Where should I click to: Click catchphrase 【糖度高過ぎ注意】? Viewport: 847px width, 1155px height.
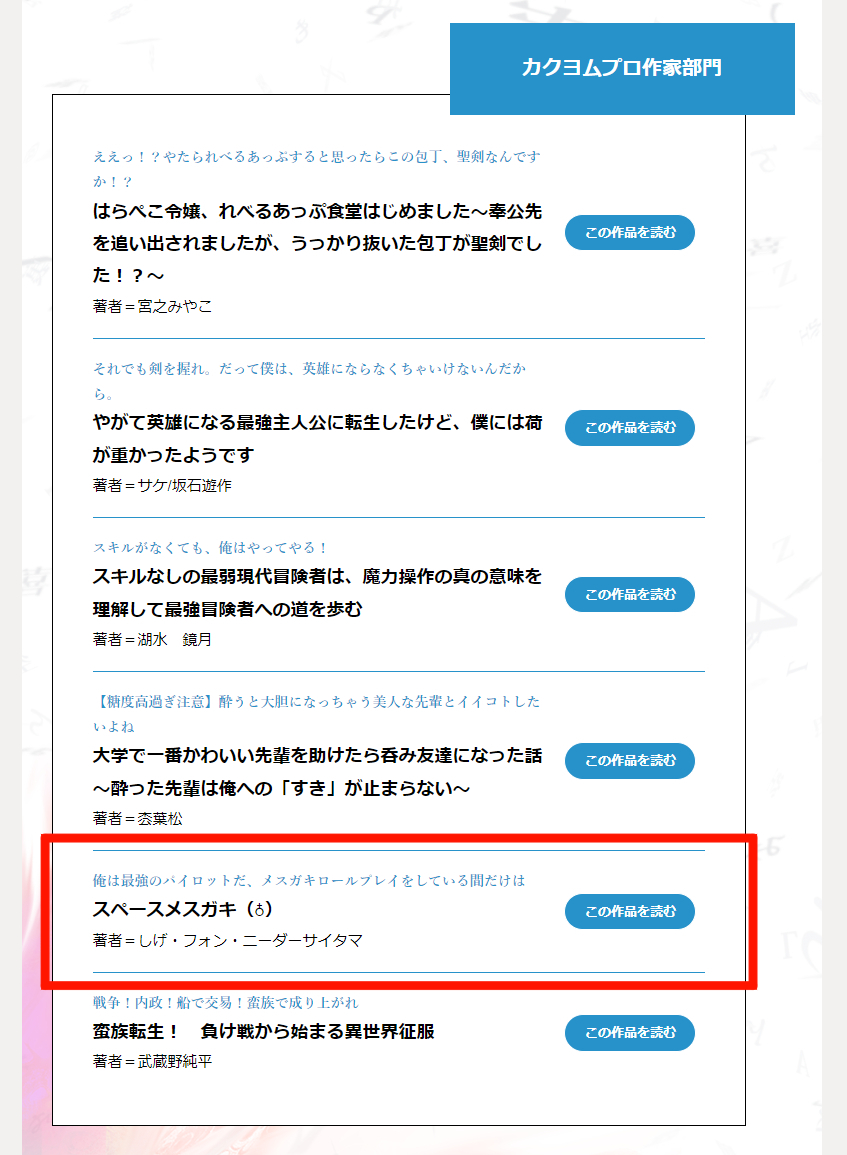pos(317,714)
